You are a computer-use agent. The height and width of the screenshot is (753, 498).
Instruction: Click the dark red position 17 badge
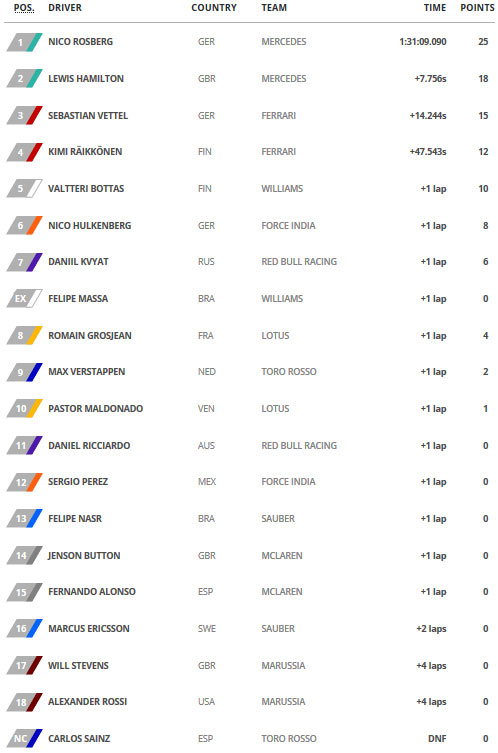[x=24, y=666]
